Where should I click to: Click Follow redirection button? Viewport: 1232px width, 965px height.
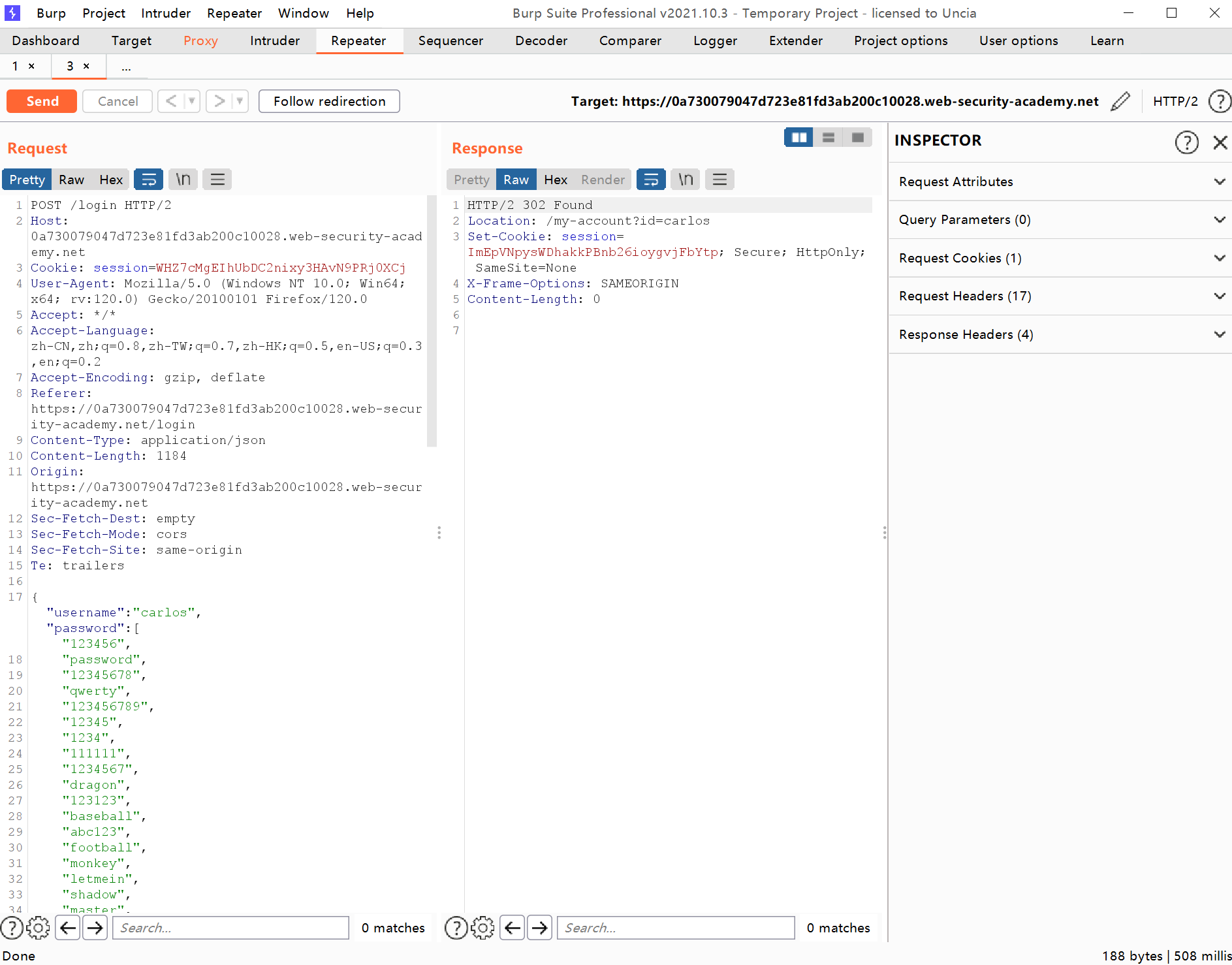pyautogui.click(x=329, y=101)
